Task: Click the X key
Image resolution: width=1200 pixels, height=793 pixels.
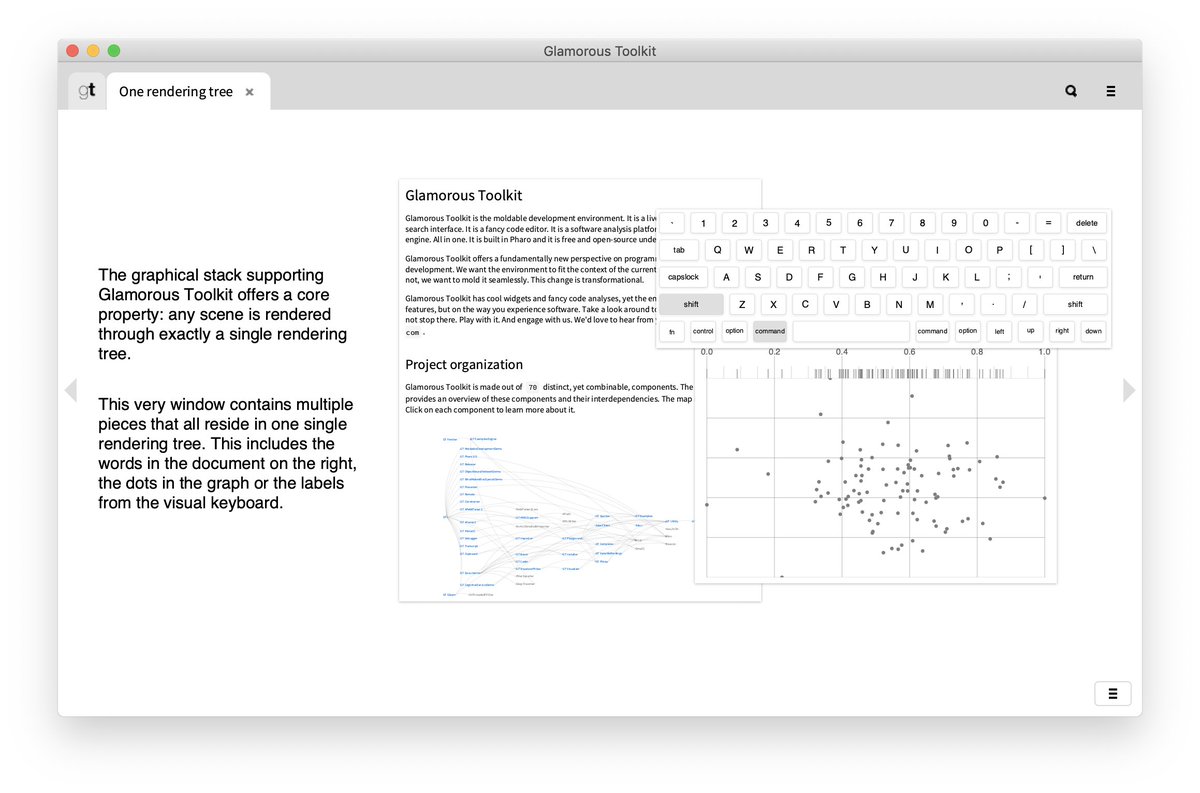Action: [773, 304]
